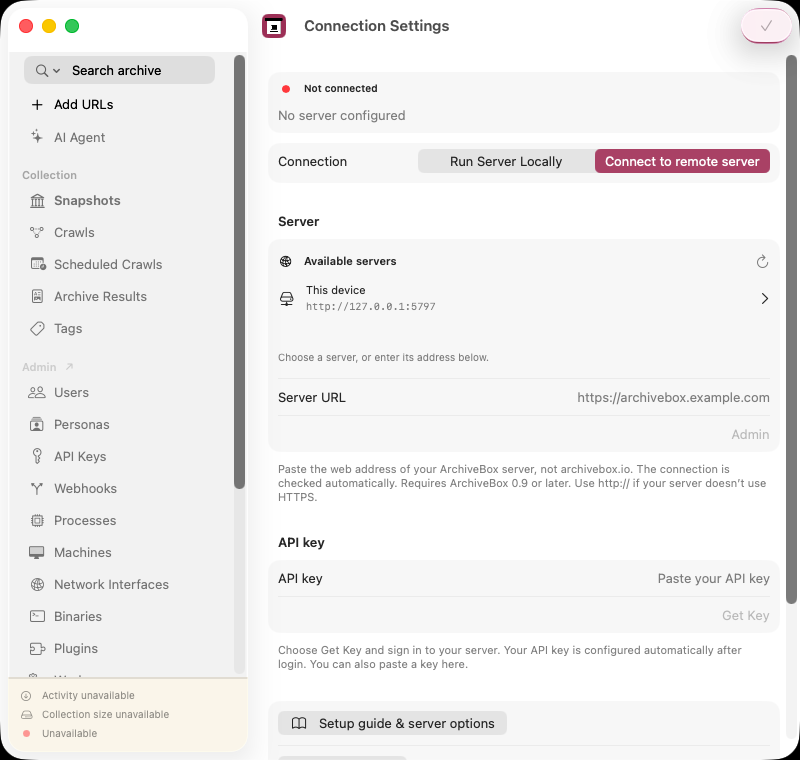This screenshot has width=800, height=760.
Task: Click the 'Not connected' status text
Action: (x=341, y=88)
